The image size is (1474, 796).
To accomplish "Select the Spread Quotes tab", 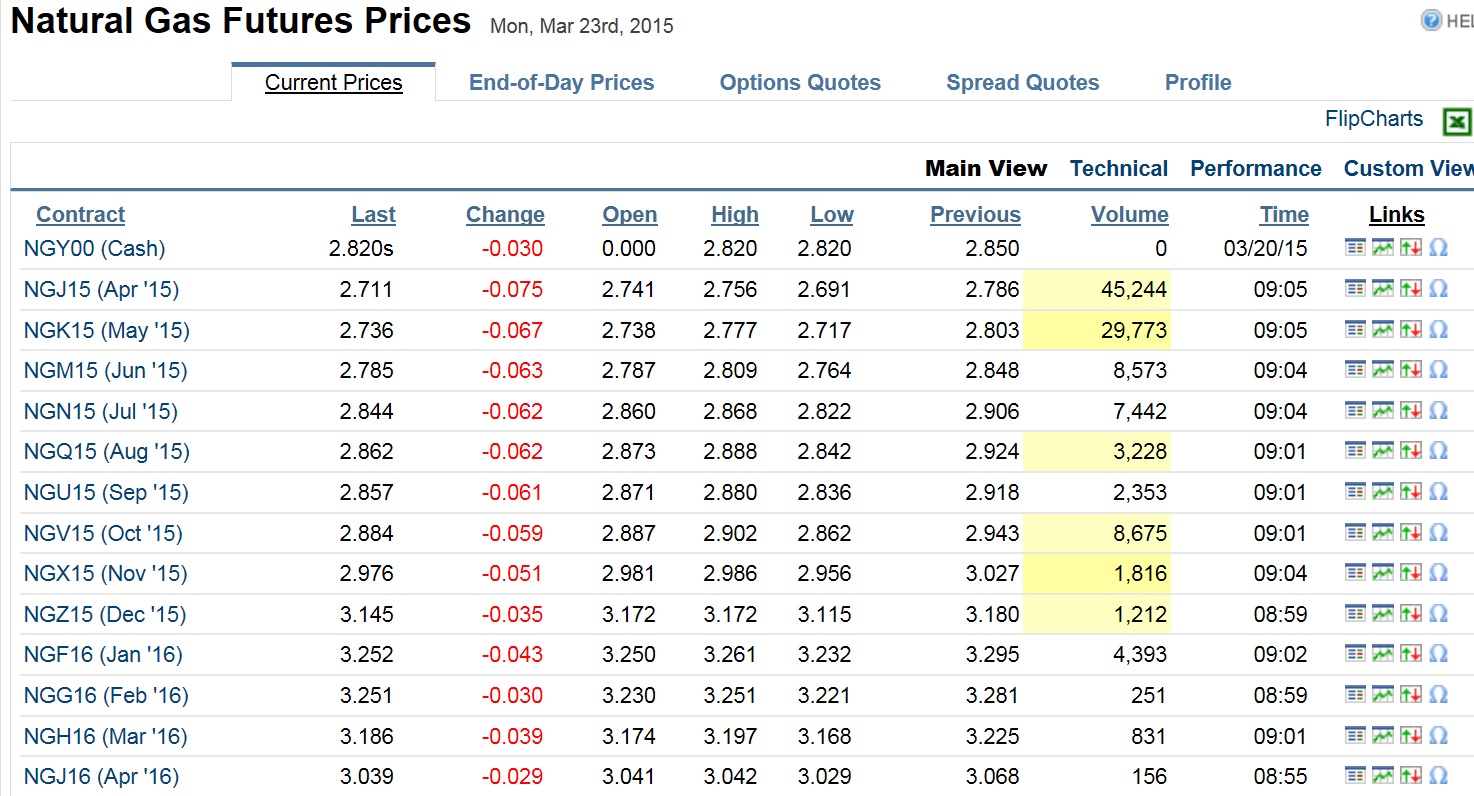I will pyautogui.click(x=1023, y=83).
